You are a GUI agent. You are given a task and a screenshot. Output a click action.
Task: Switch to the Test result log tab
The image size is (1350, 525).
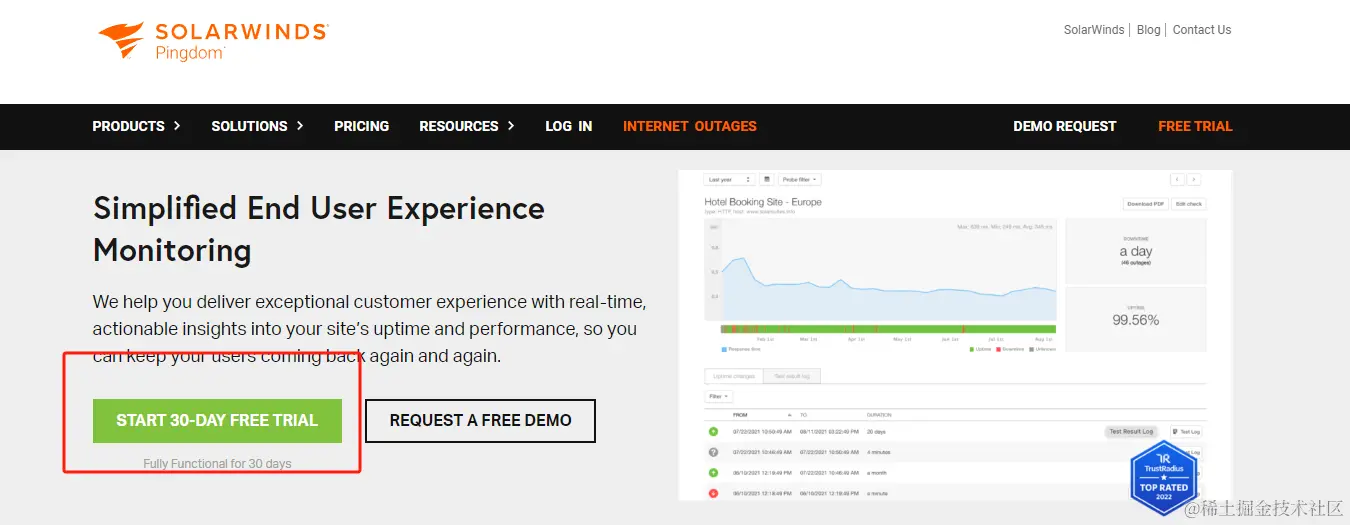792,376
